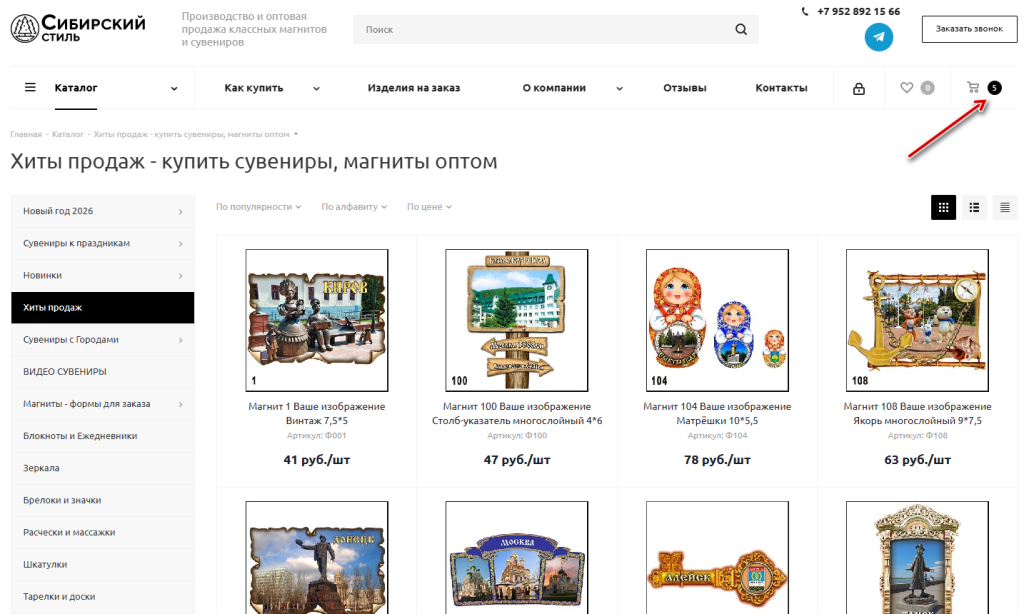Go to Изделия на заказ
Screen dimensions: 1024x614
[x=413, y=88]
